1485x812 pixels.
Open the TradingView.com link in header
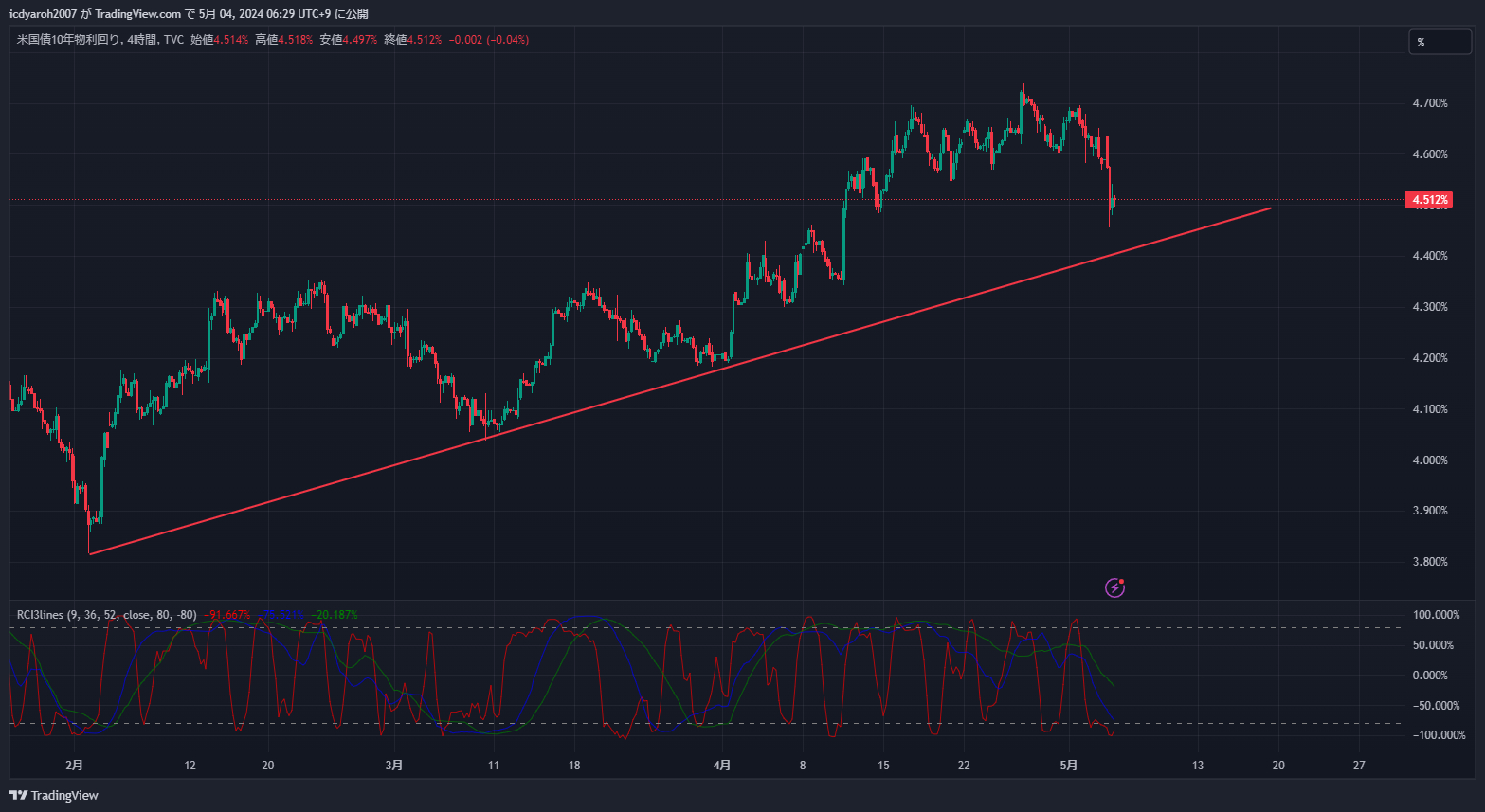(x=137, y=13)
